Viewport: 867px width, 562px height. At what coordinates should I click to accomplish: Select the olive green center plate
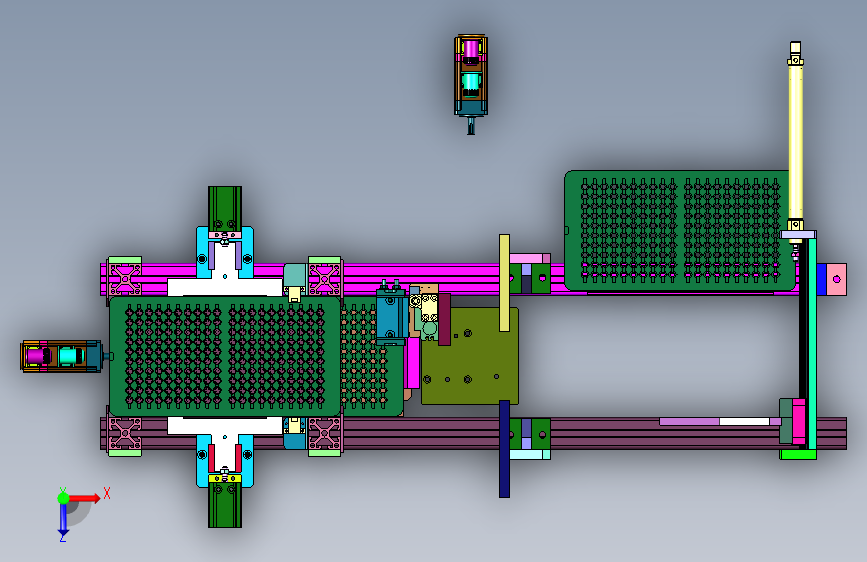(470, 357)
